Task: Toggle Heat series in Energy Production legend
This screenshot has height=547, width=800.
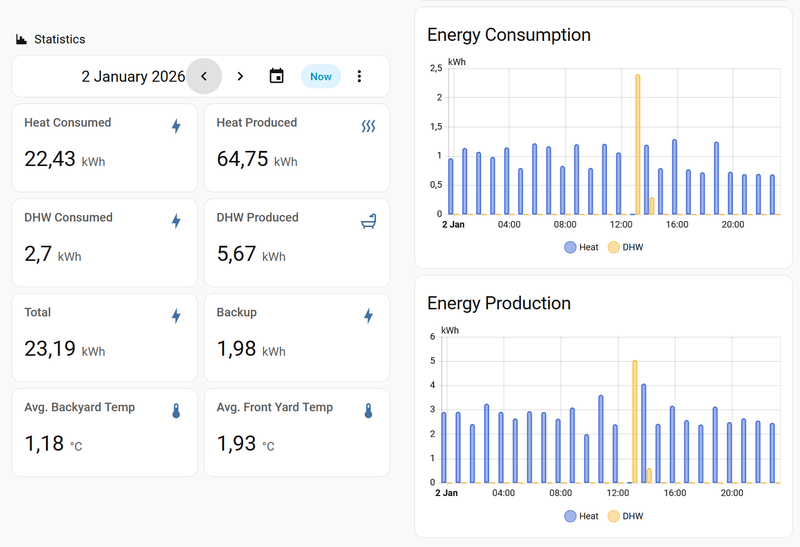Action: point(581,516)
